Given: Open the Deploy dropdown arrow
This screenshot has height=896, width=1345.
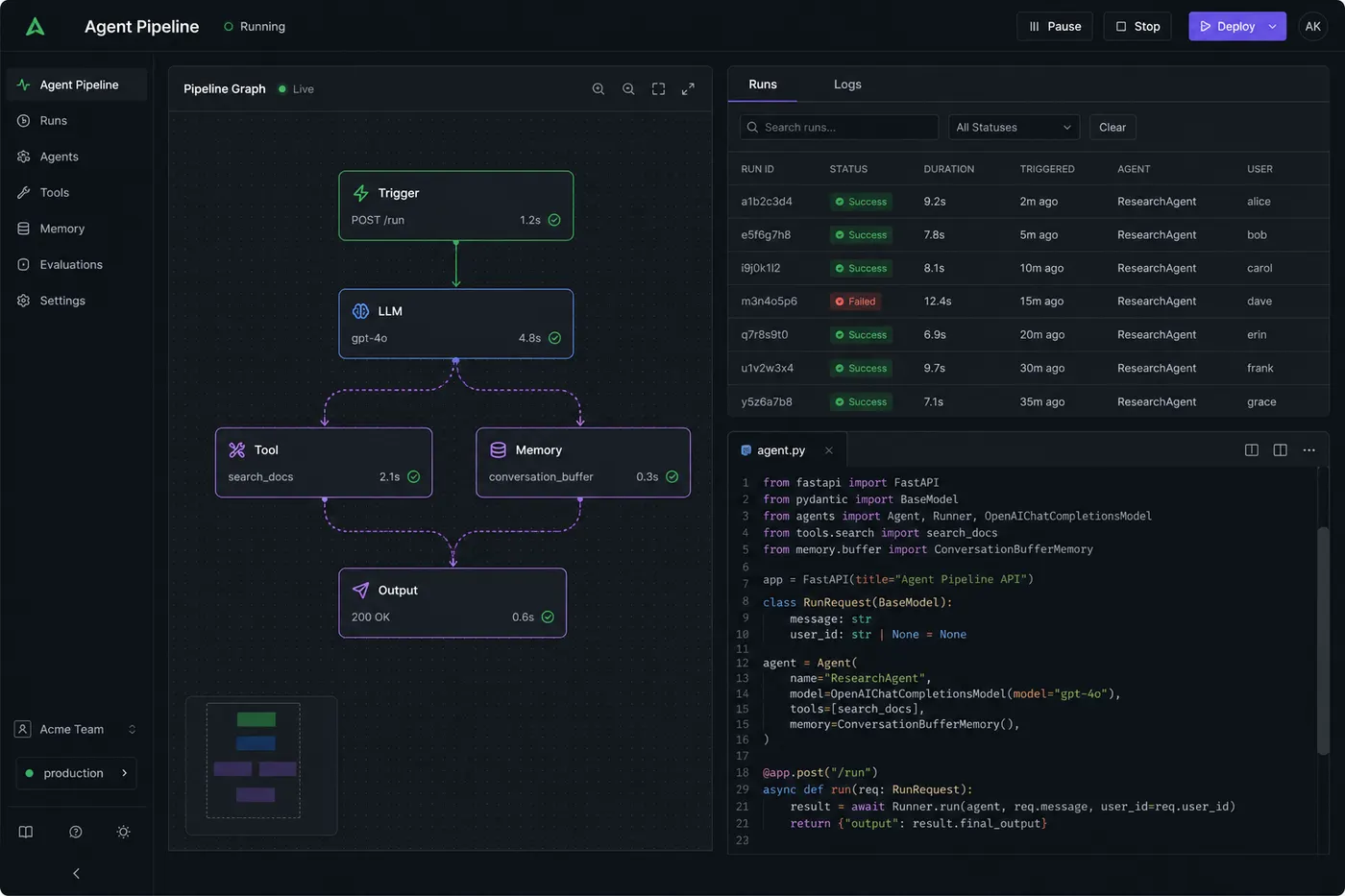Looking at the screenshot, I should pos(1273,27).
